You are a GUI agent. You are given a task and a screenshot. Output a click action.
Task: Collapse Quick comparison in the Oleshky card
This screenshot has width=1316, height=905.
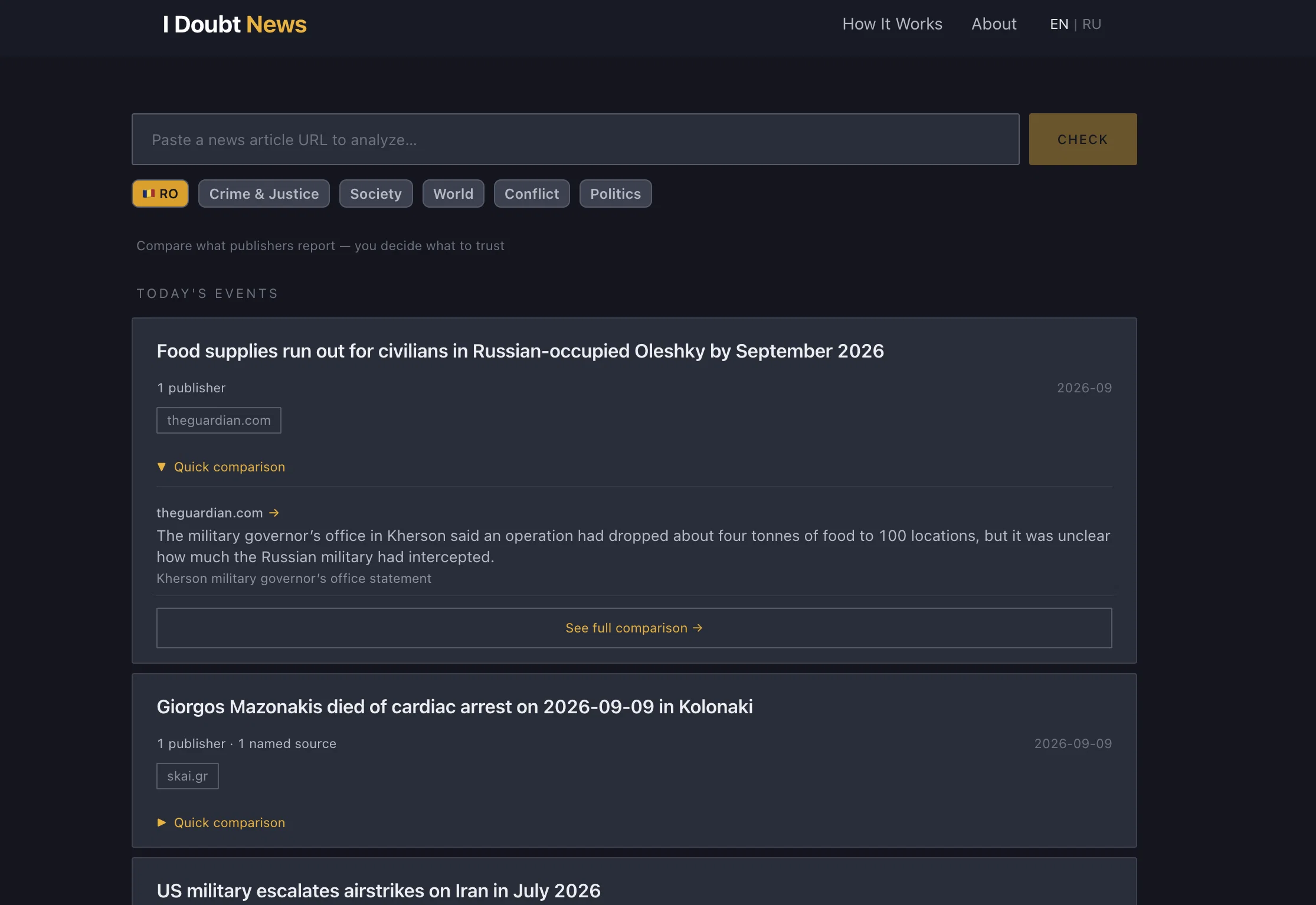point(221,467)
